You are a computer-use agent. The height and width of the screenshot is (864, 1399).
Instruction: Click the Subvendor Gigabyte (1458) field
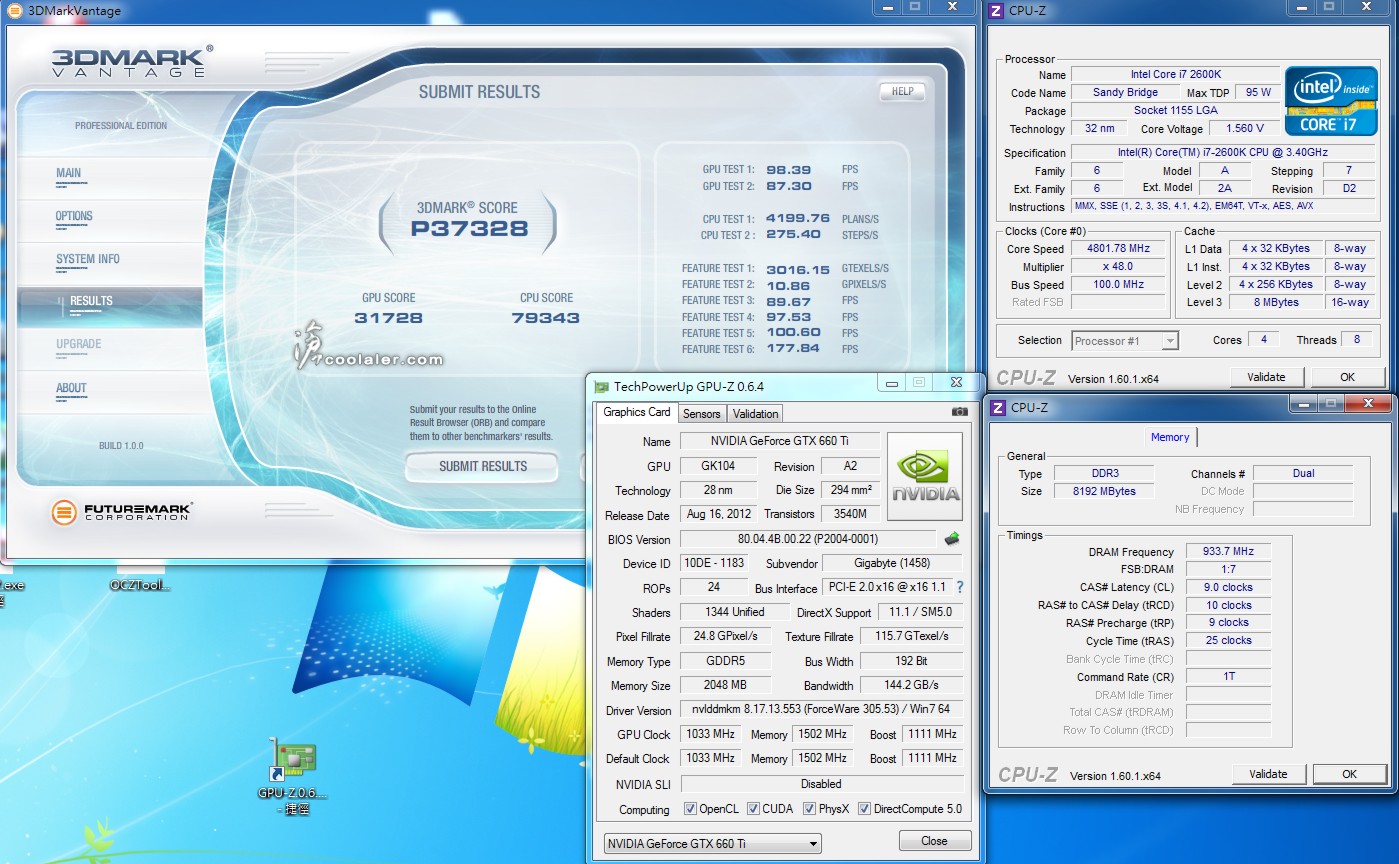892,563
